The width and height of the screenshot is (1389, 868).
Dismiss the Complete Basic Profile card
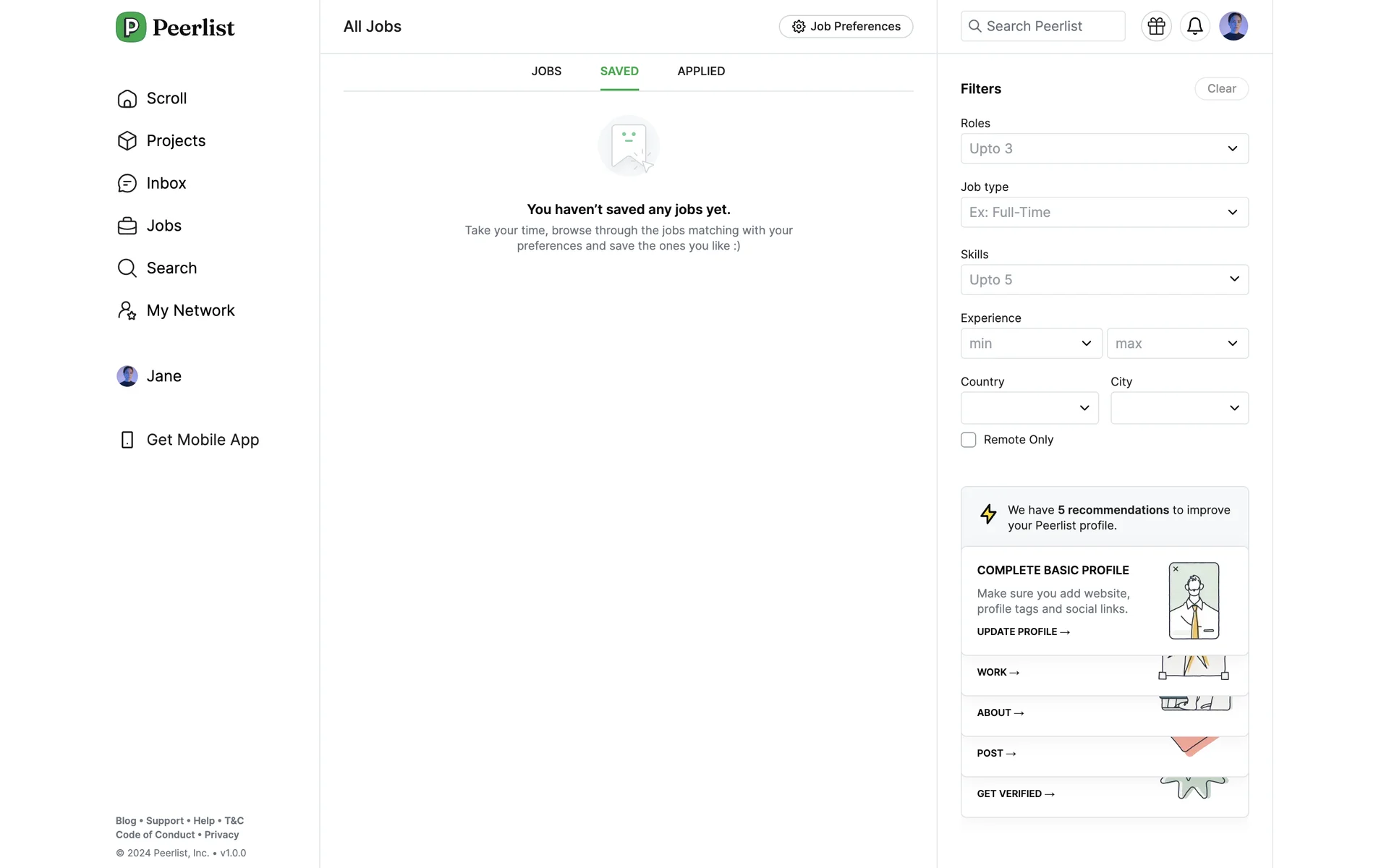point(1176,569)
